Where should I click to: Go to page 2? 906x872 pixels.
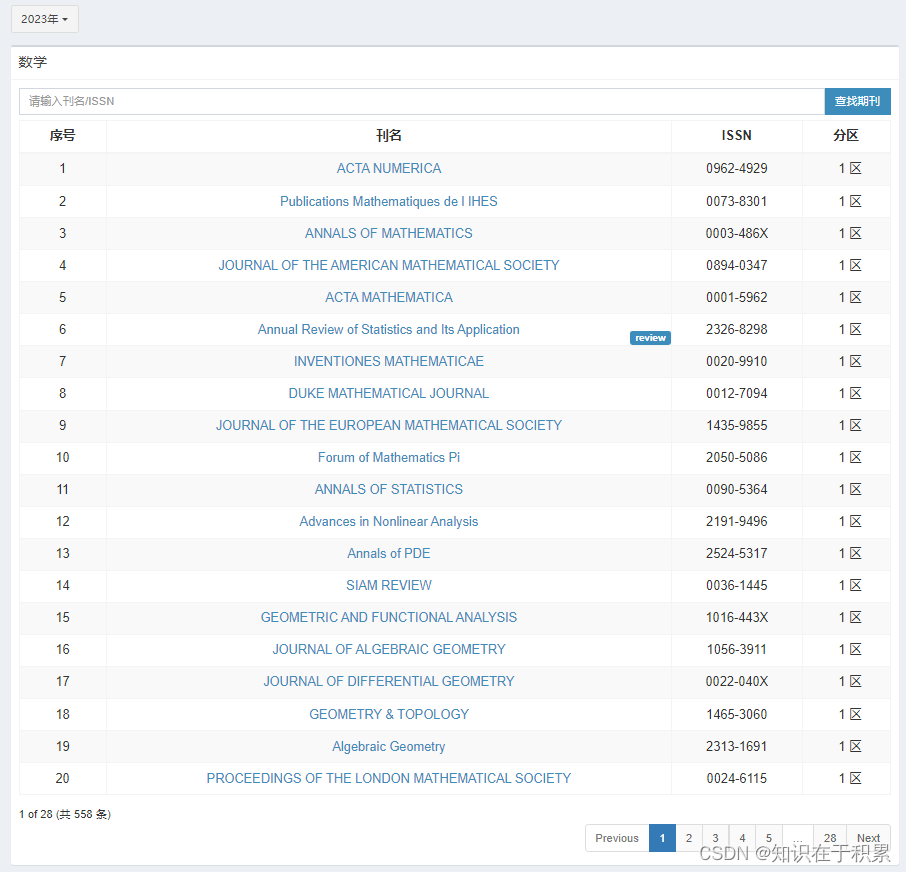tap(689, 838)
